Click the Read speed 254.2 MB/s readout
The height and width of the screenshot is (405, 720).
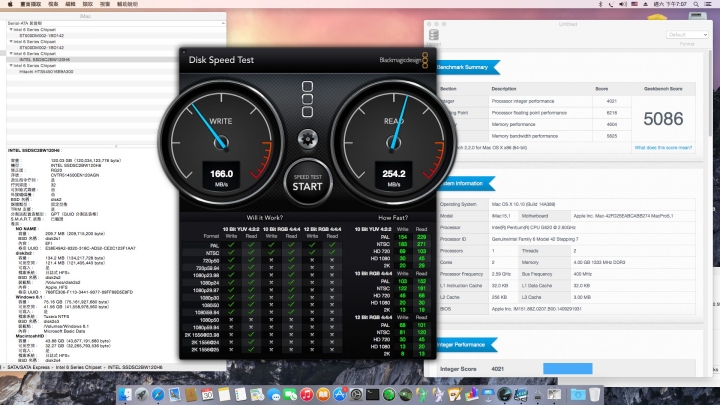(394, 176)
